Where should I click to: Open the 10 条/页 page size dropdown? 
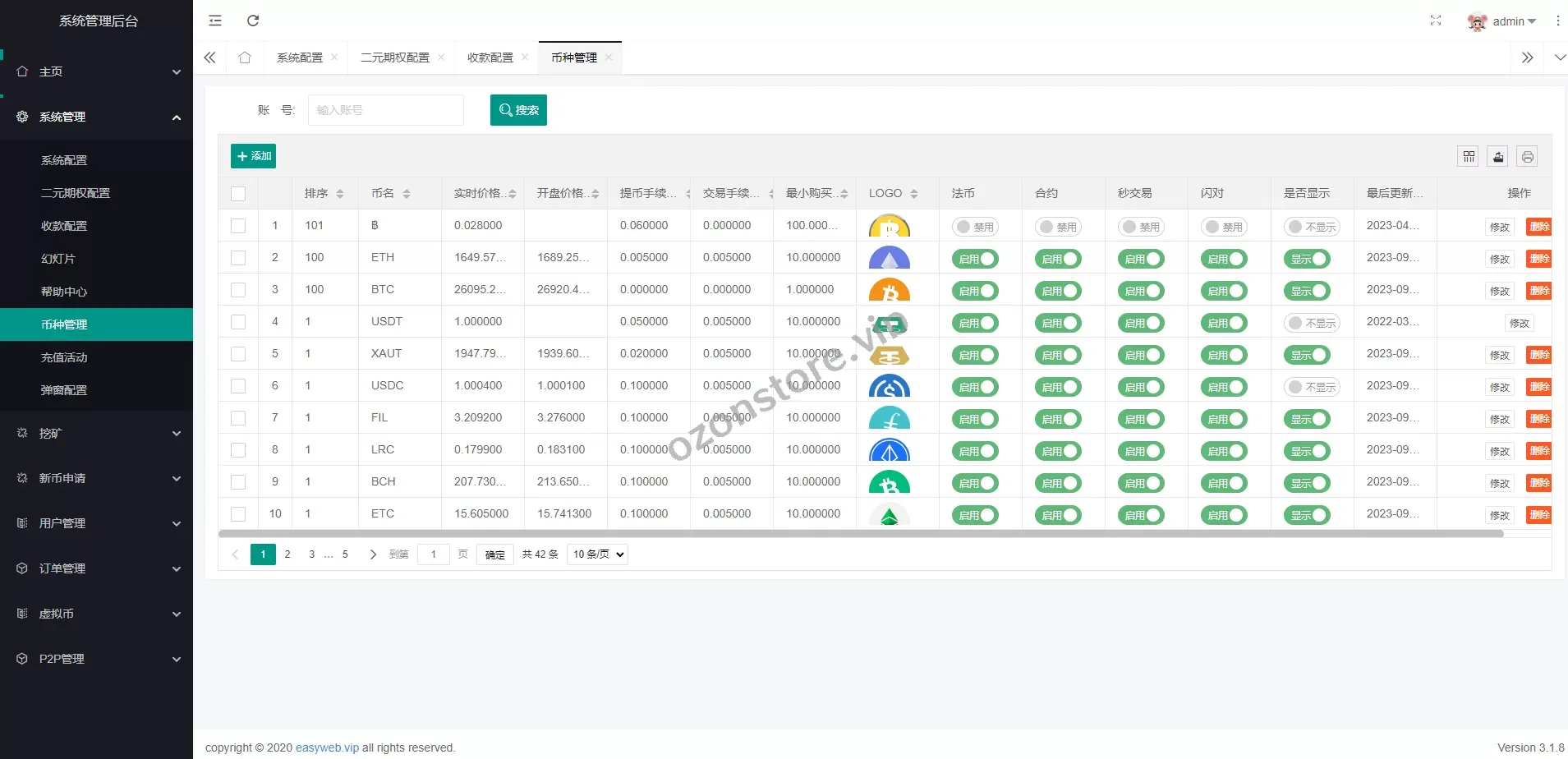pyautogui.click(x=597, y=554)
